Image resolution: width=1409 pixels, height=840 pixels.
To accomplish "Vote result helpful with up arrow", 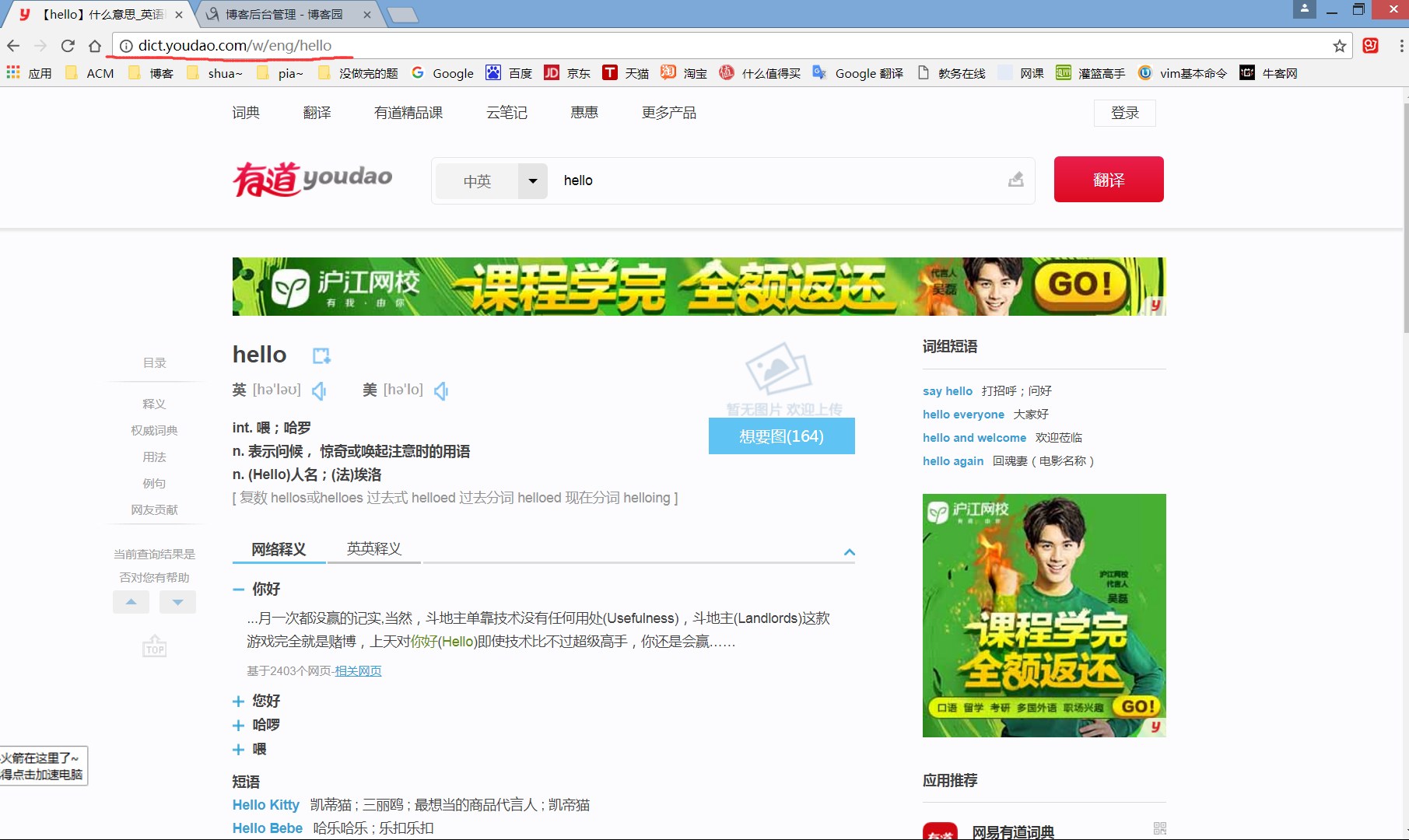I will pyautogui.click(x=131, y=602).
